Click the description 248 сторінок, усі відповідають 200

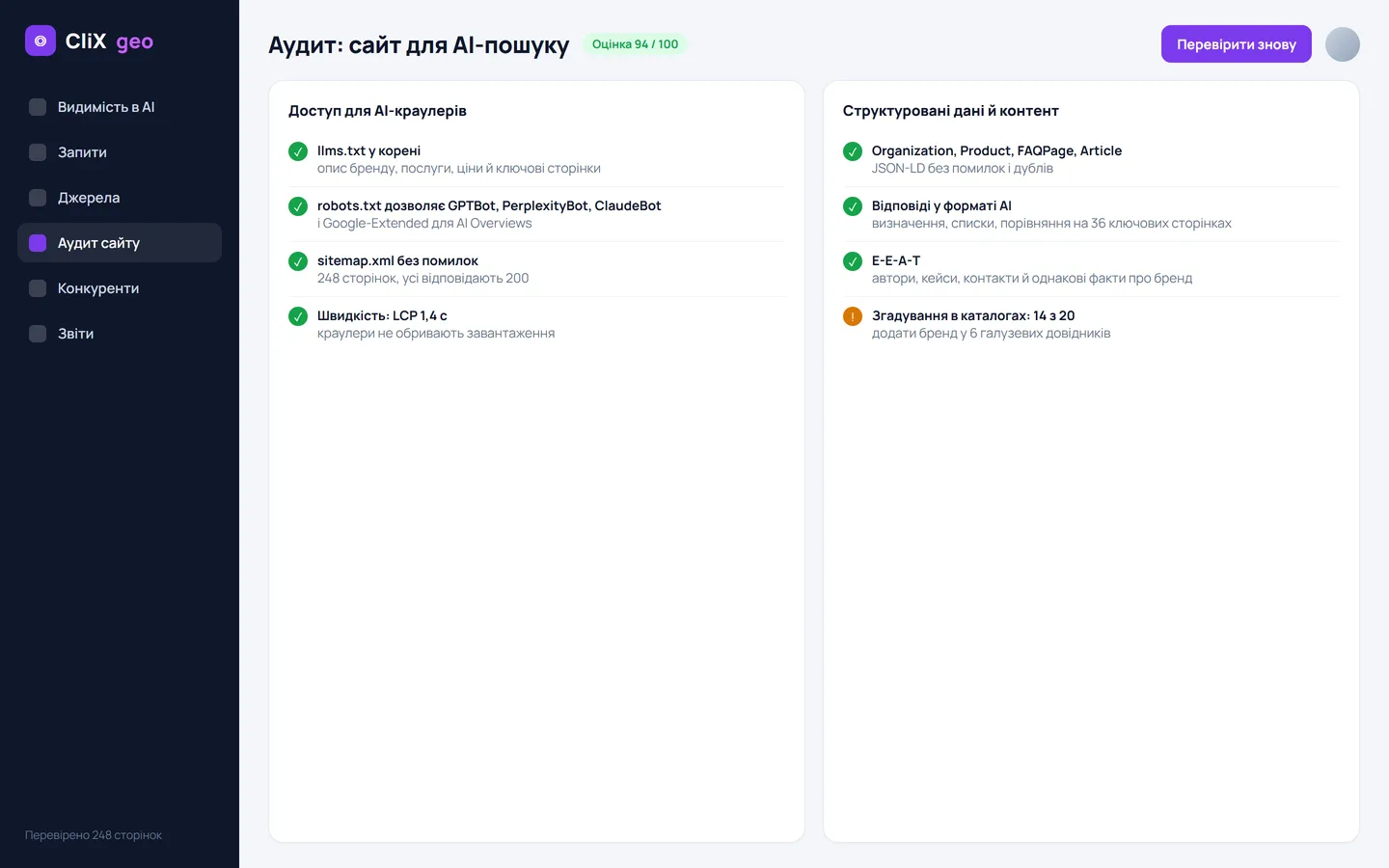(x=422, y=278)
